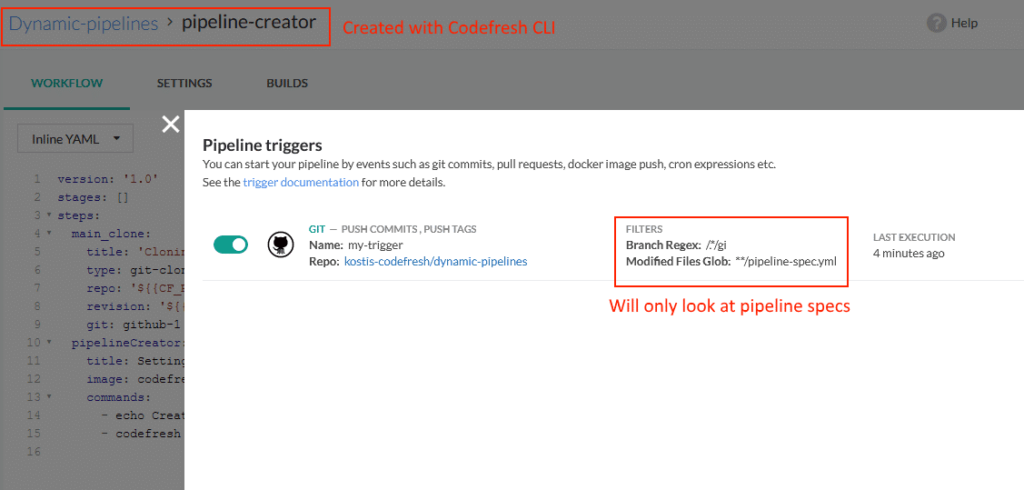
Task: Disable the my-trigger toggle switch
Action: pyautogui.click(x=231, y=245)
